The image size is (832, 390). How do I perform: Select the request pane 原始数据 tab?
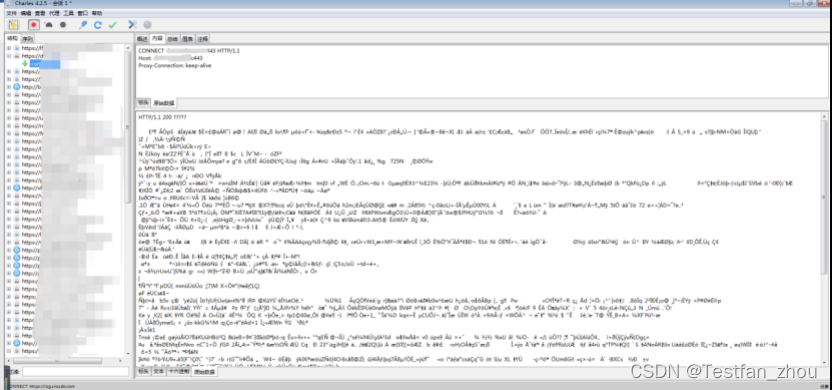(164, 103)
